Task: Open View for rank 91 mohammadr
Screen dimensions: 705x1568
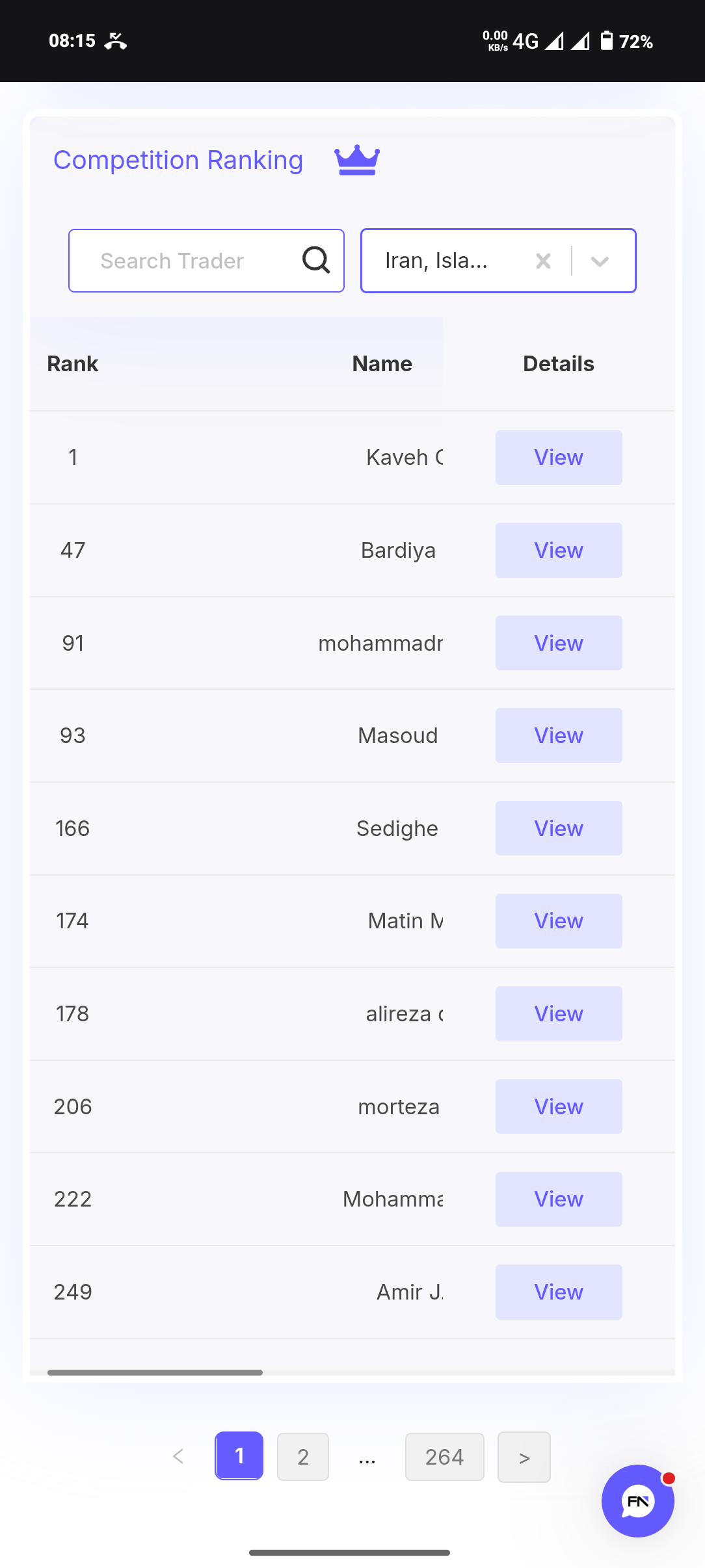Action: click(x=559, y=643)
